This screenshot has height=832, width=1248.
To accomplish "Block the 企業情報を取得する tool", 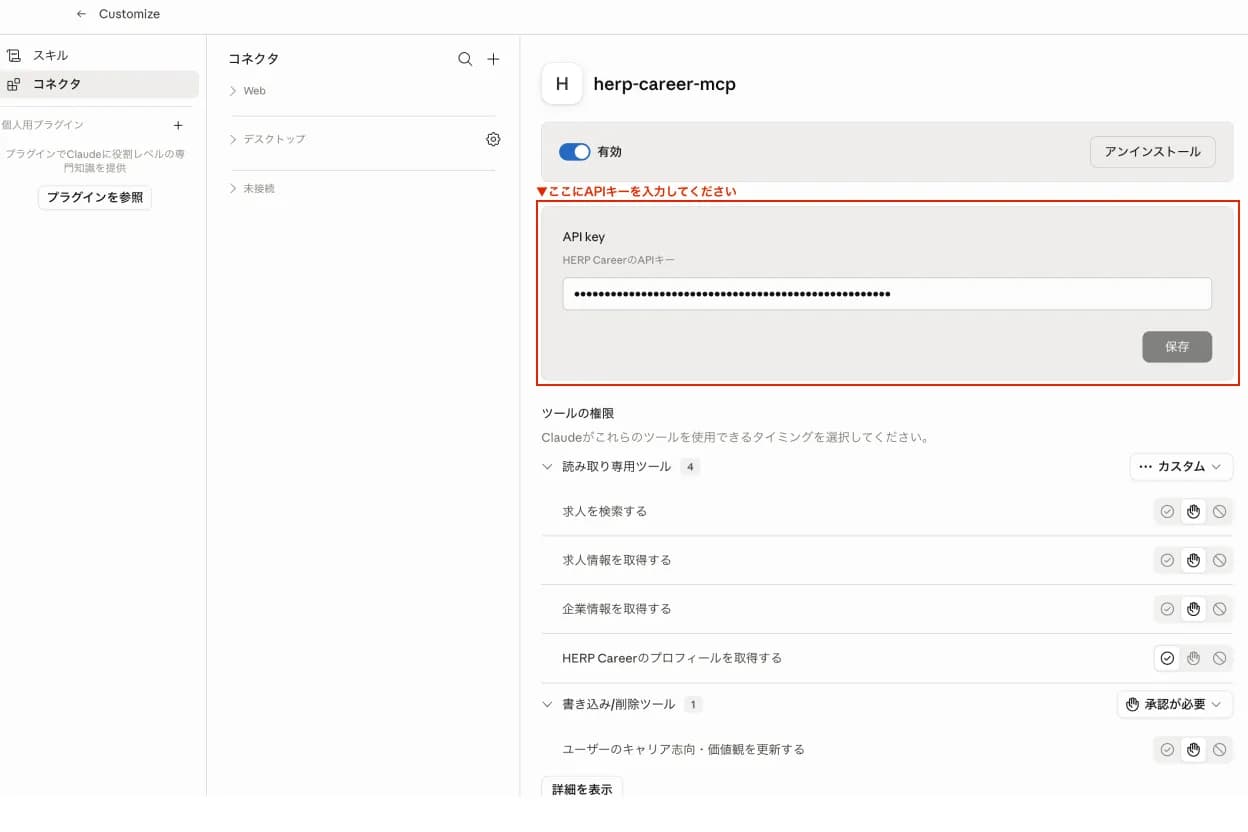I will (1219, 608).
